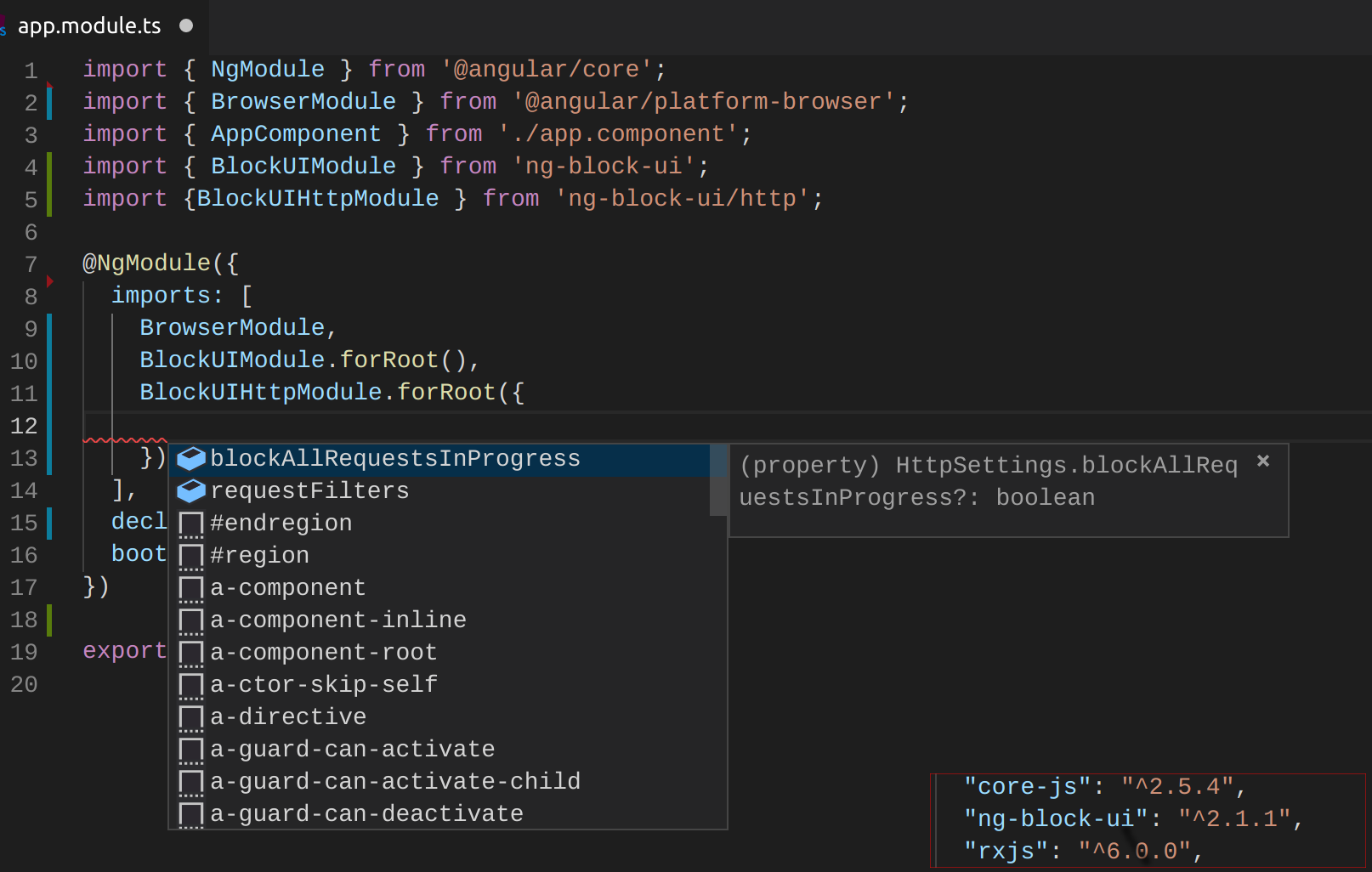
Task: Click the snippet icon next to a-directive
Action: 190,716
